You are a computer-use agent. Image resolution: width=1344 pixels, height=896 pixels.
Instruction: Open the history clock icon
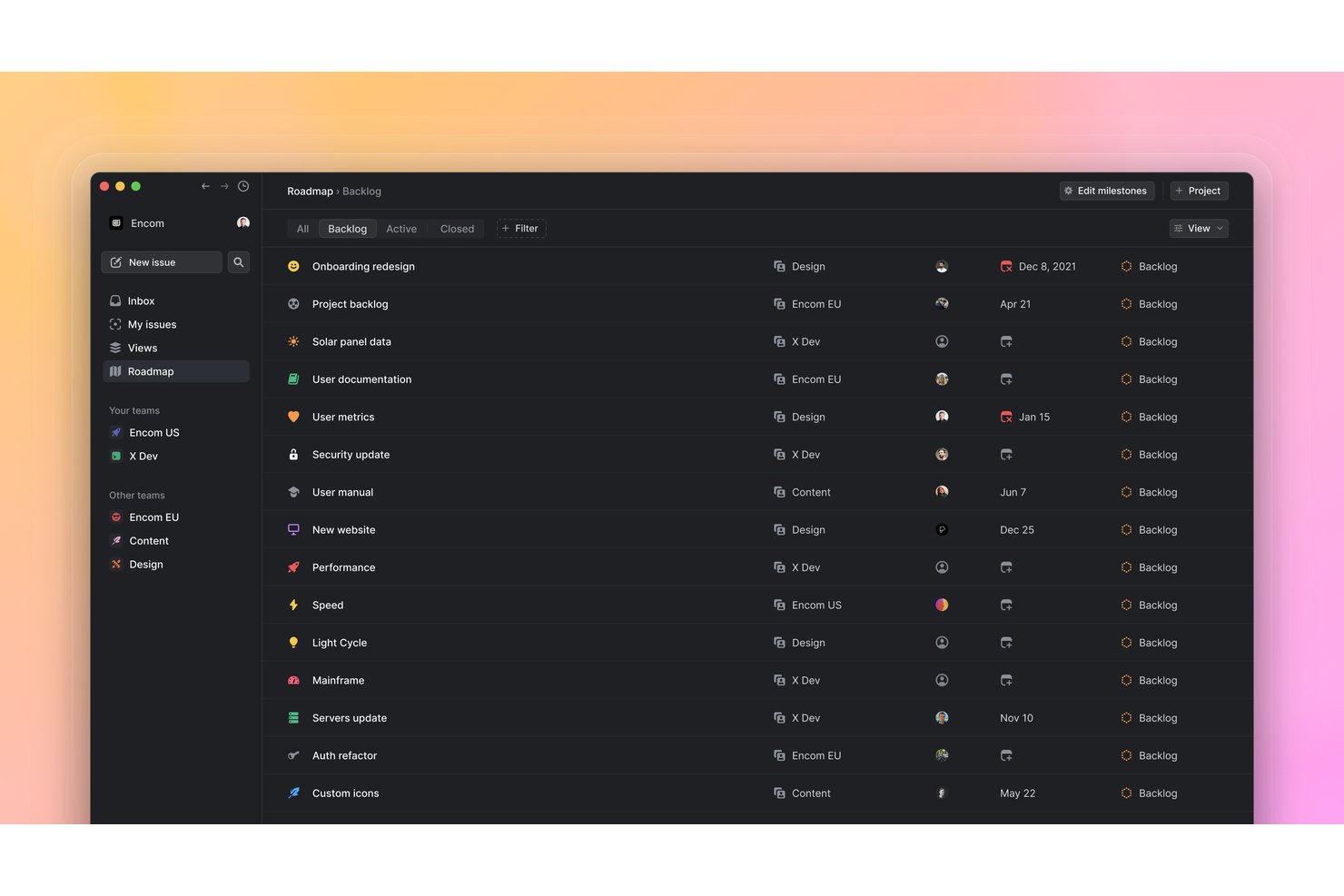tap(243, 186)
